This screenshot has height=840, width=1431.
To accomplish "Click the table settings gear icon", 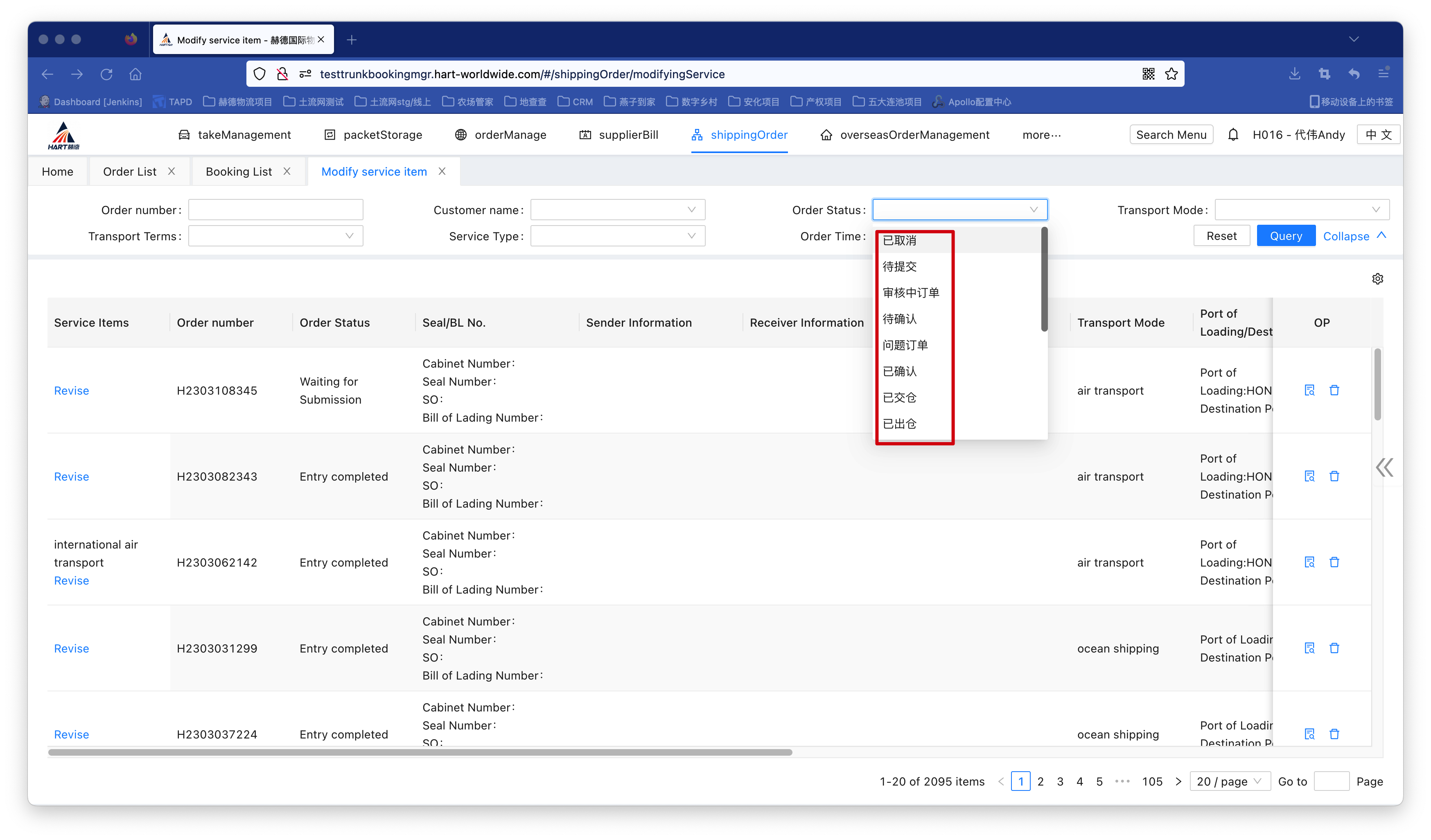I will pyautogui.click(x=1377, y=279).
